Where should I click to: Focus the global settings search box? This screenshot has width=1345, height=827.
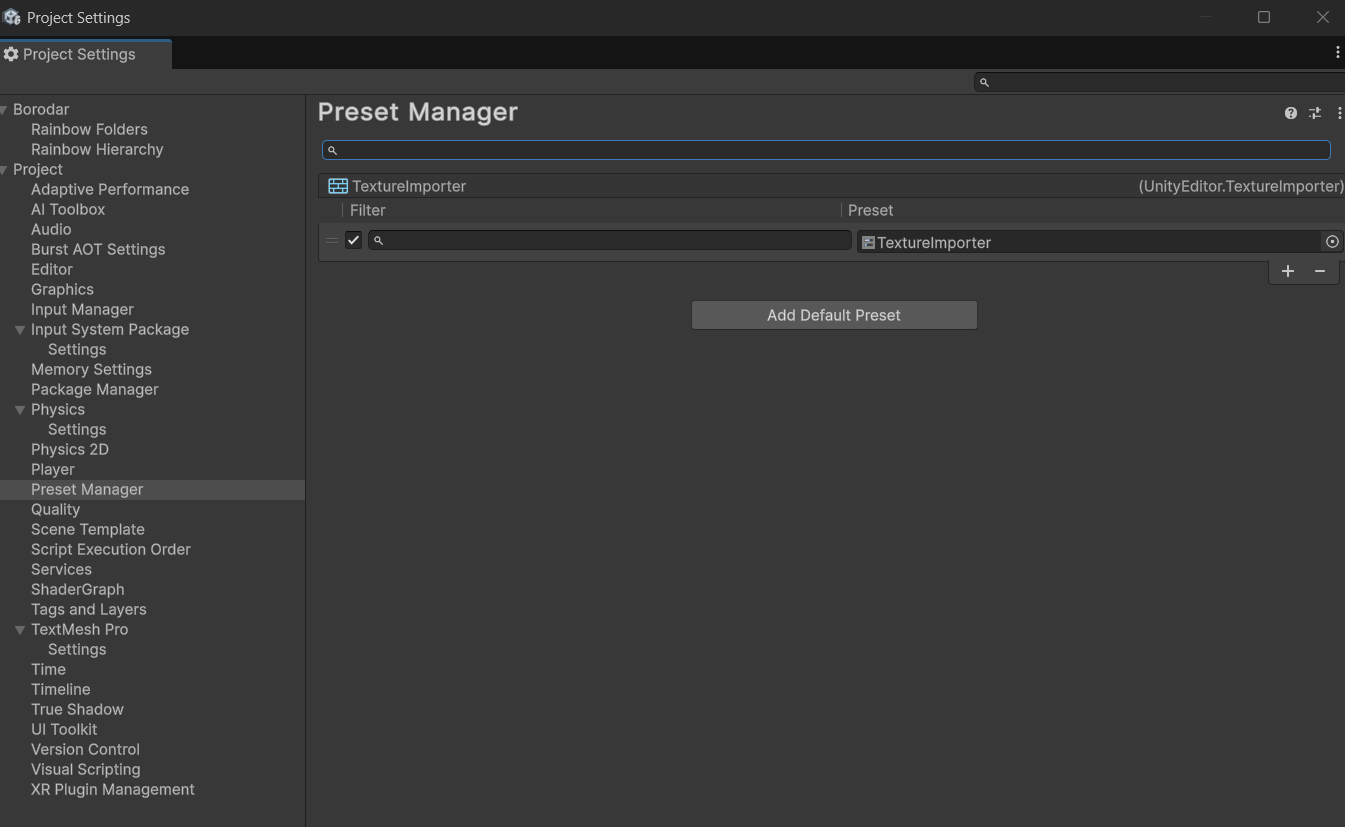click(1160, 82)
